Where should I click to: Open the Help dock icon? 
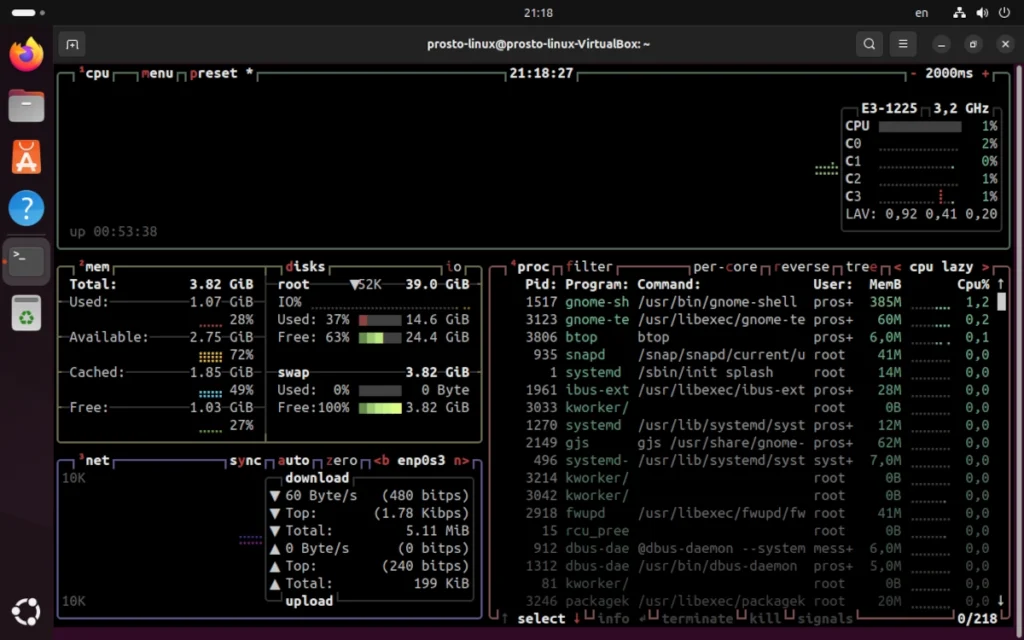[26, 208]
